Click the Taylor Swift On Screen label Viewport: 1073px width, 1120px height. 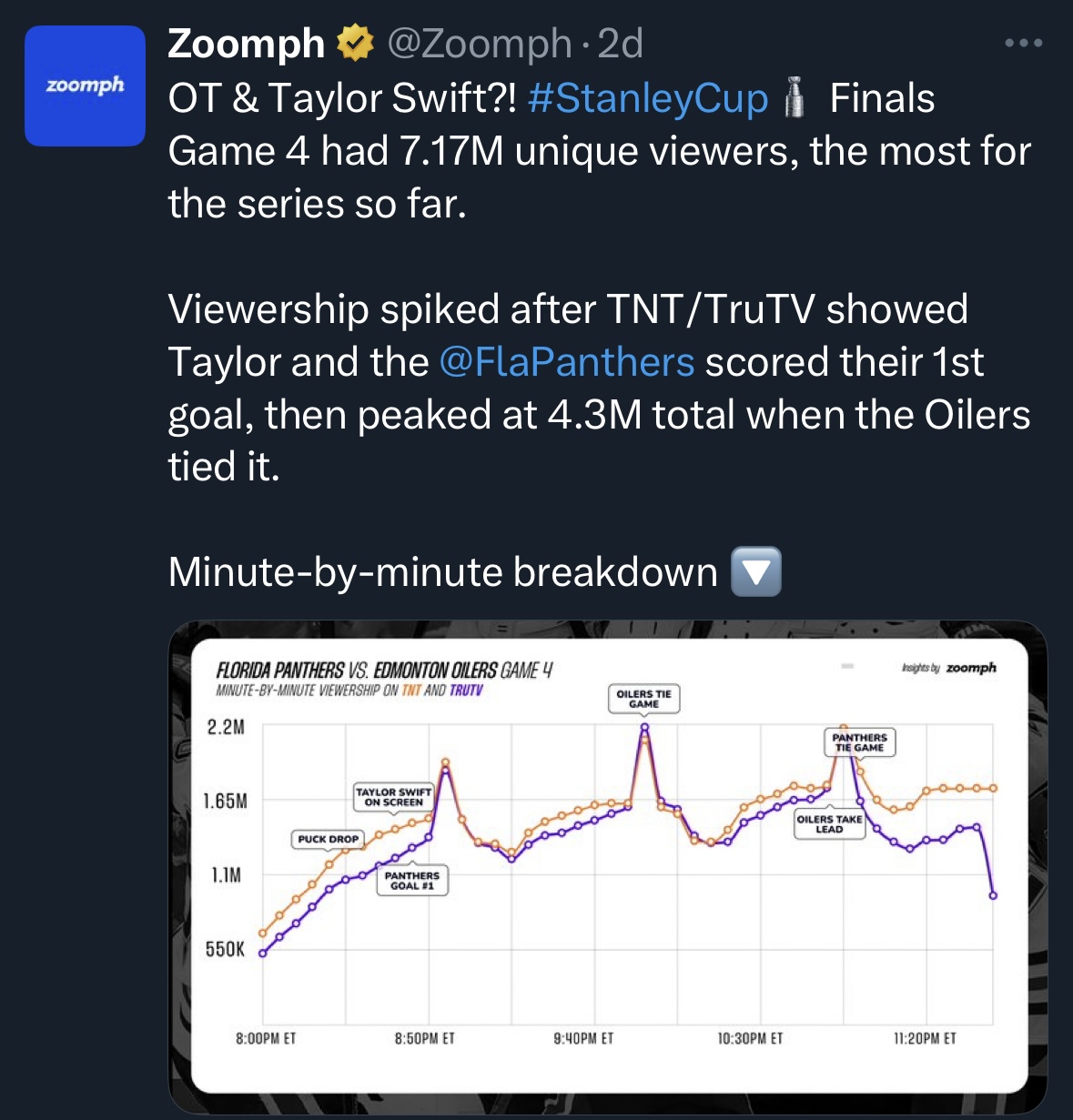pos(393,797)
